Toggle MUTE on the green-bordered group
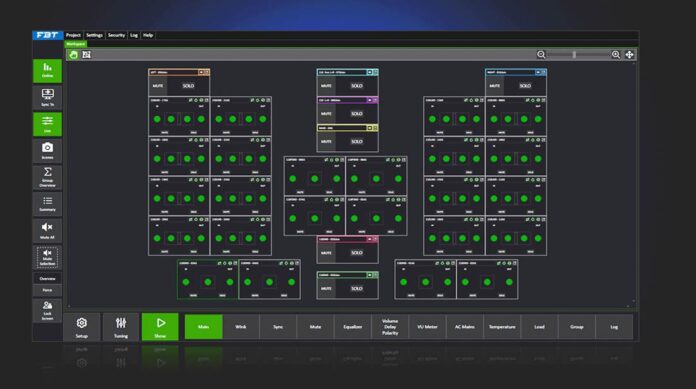This screenshot has height=389, width=696. pos(326,289)
